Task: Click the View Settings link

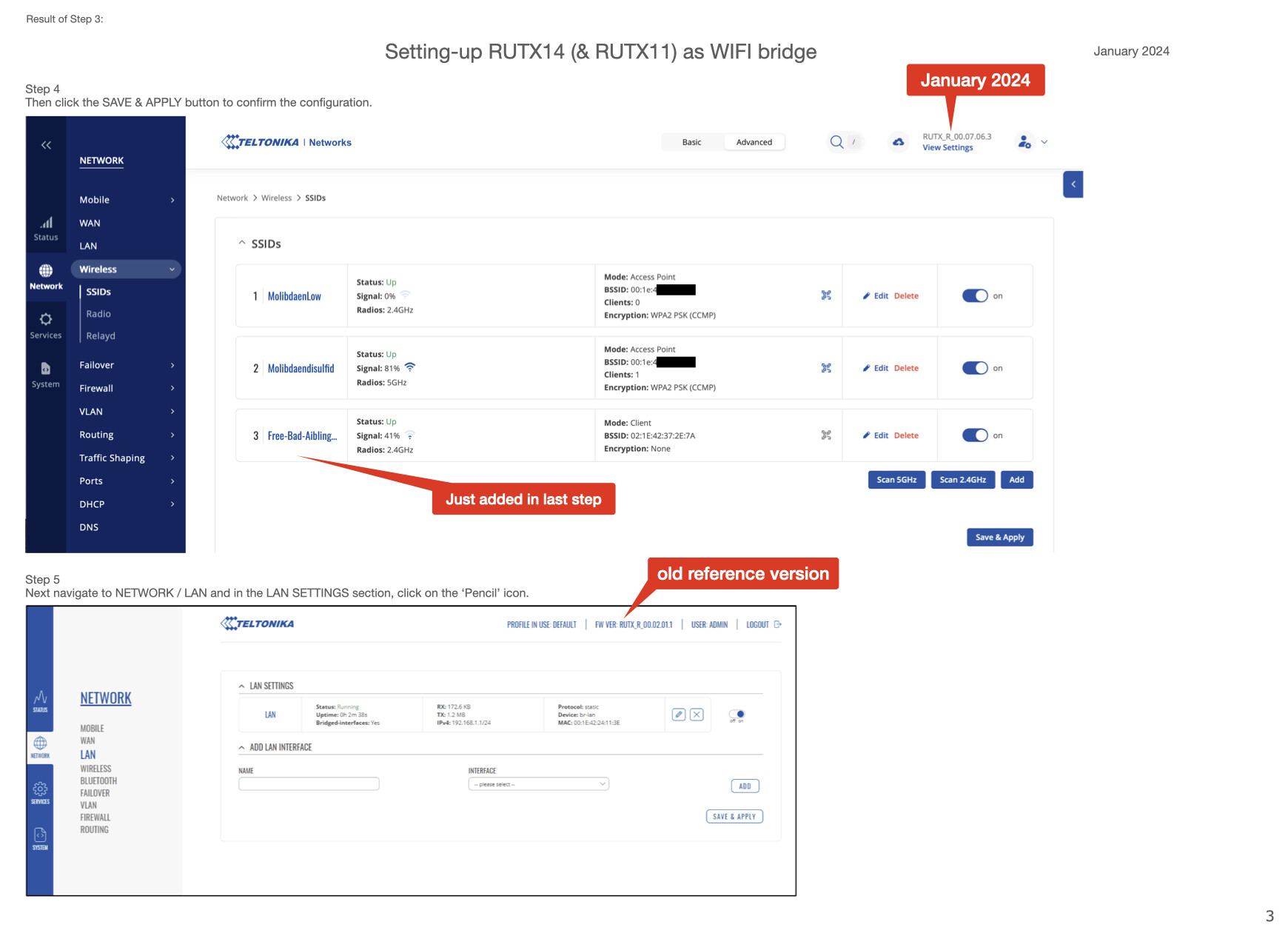Action: [x=947, y=148]
